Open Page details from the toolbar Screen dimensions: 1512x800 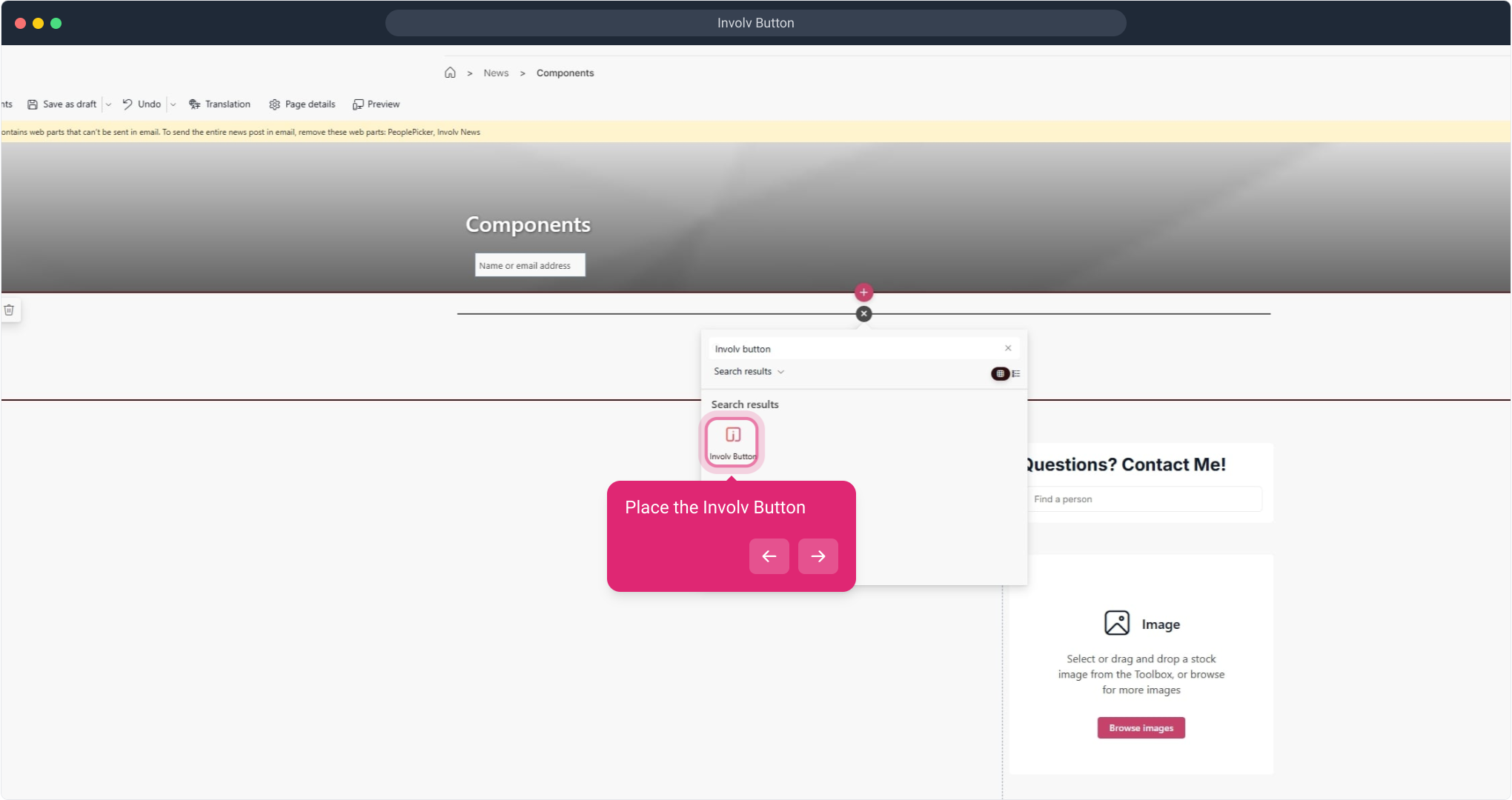(x=302, y=104)
